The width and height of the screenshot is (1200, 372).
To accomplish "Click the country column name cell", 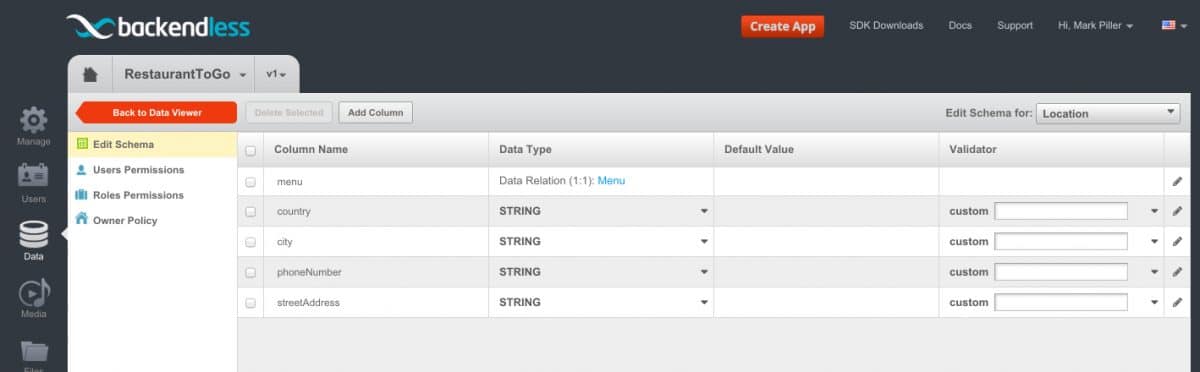I will 293,212.
